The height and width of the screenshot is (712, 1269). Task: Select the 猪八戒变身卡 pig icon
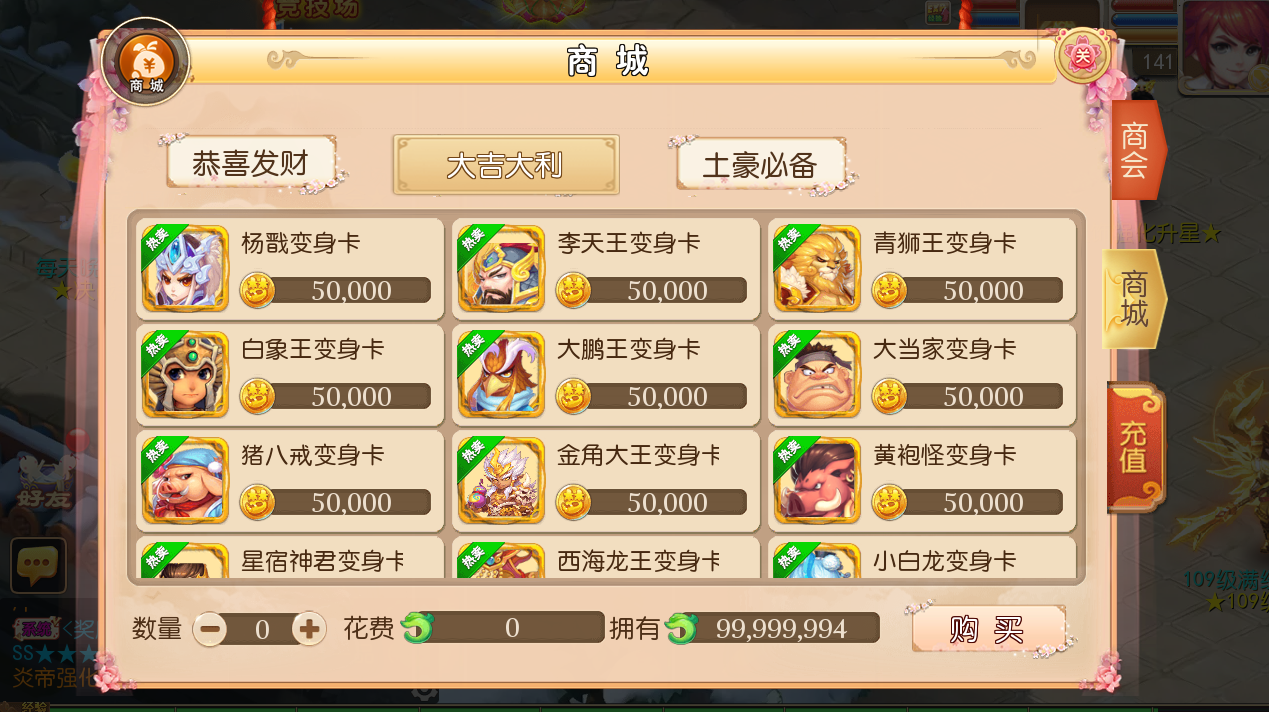point(185,481)
